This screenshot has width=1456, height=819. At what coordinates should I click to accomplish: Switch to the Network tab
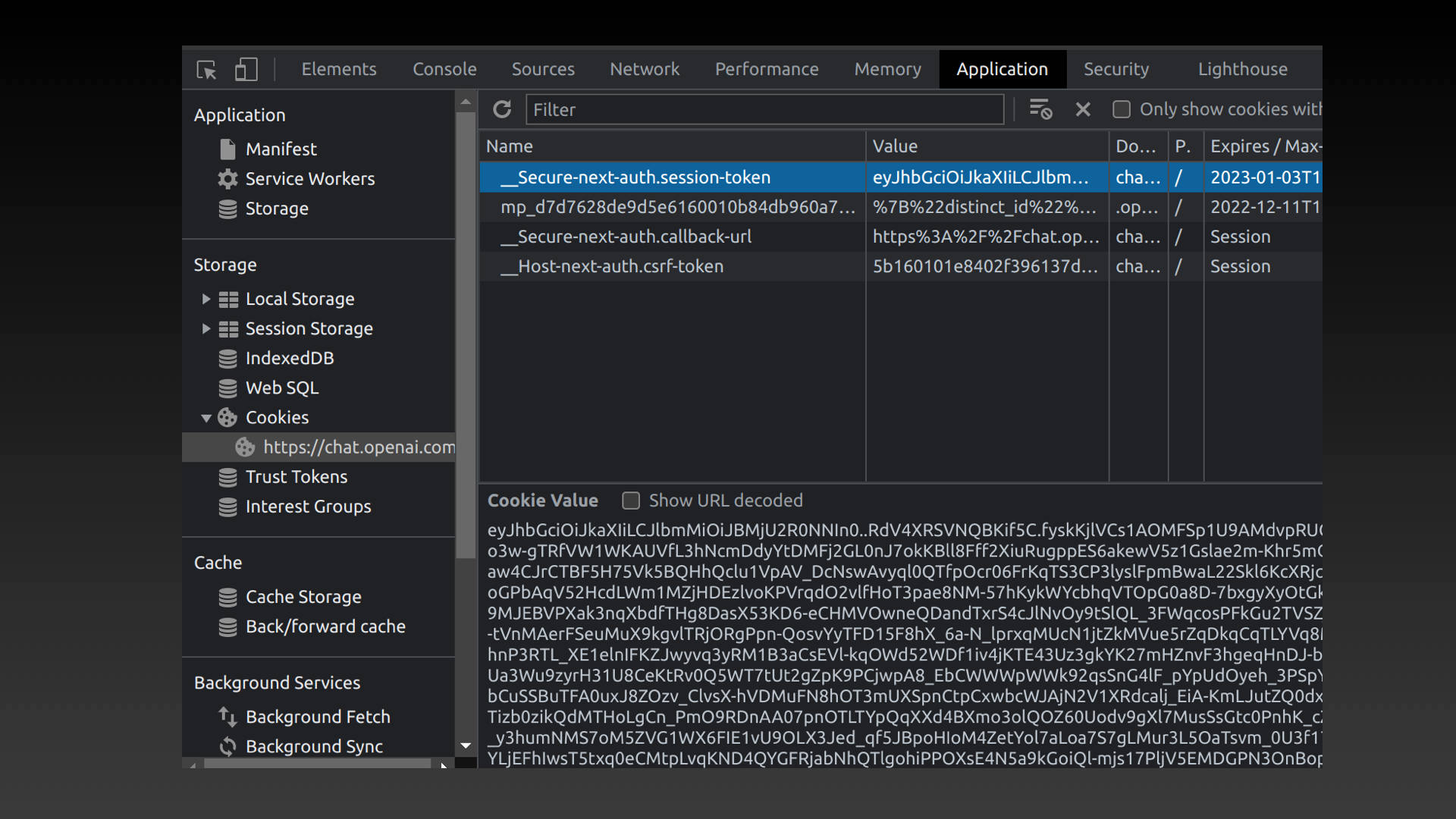(644, 70)
